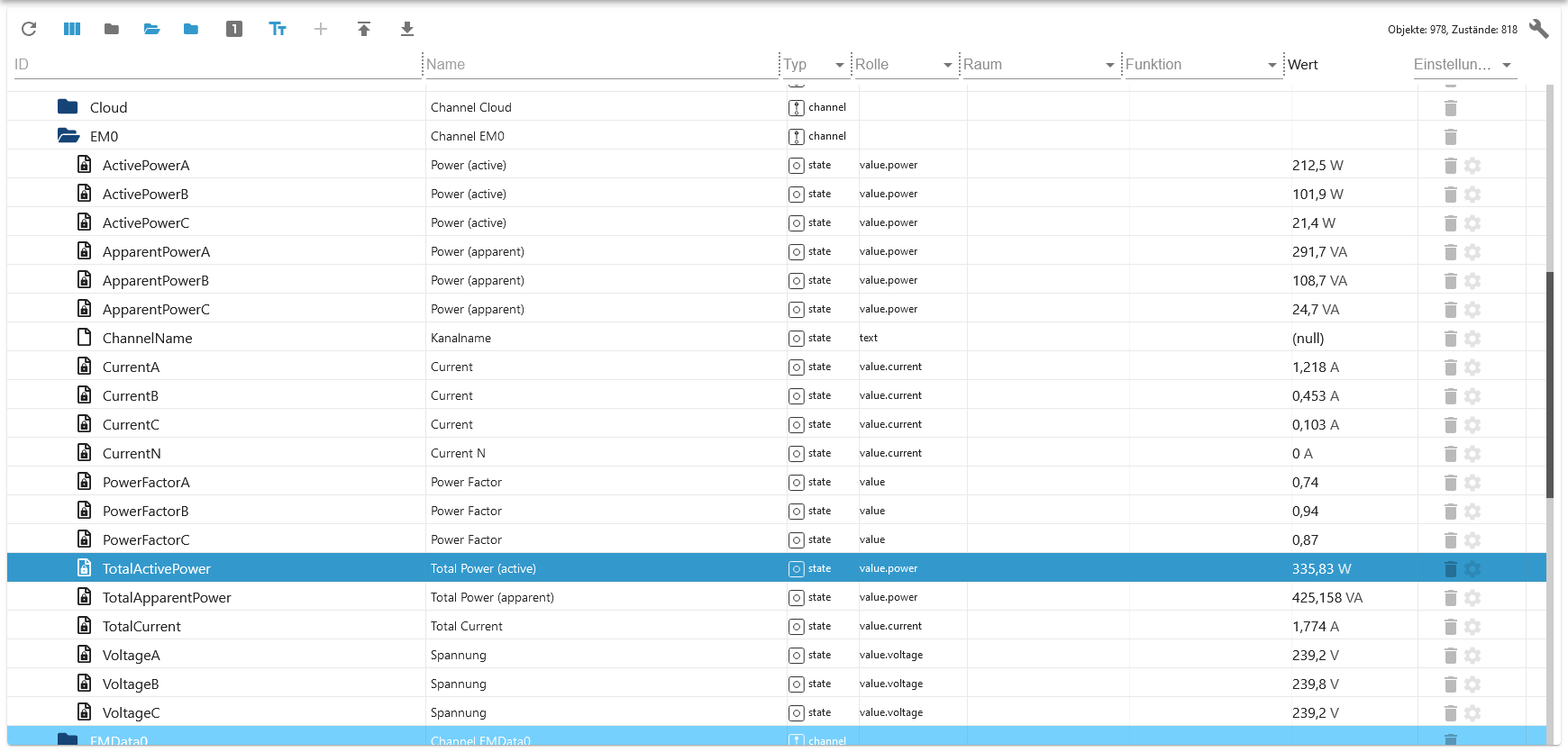Click the 1,774 A value
Screen dimensions: 1568x752
tap(1316, 627)
